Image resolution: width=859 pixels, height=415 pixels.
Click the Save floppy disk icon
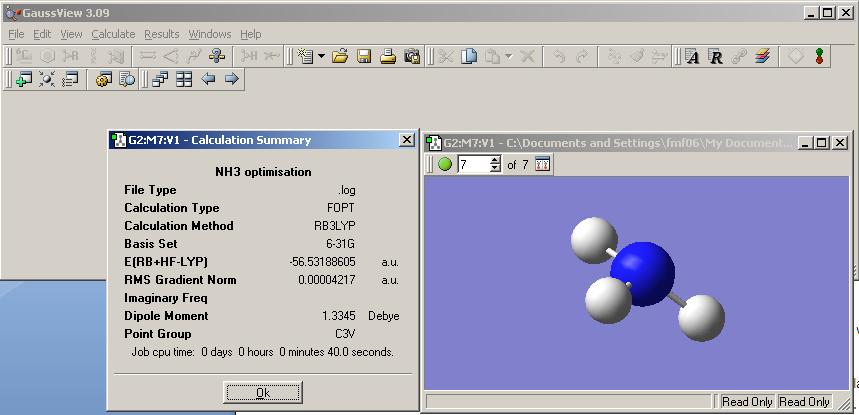[364, 57]
